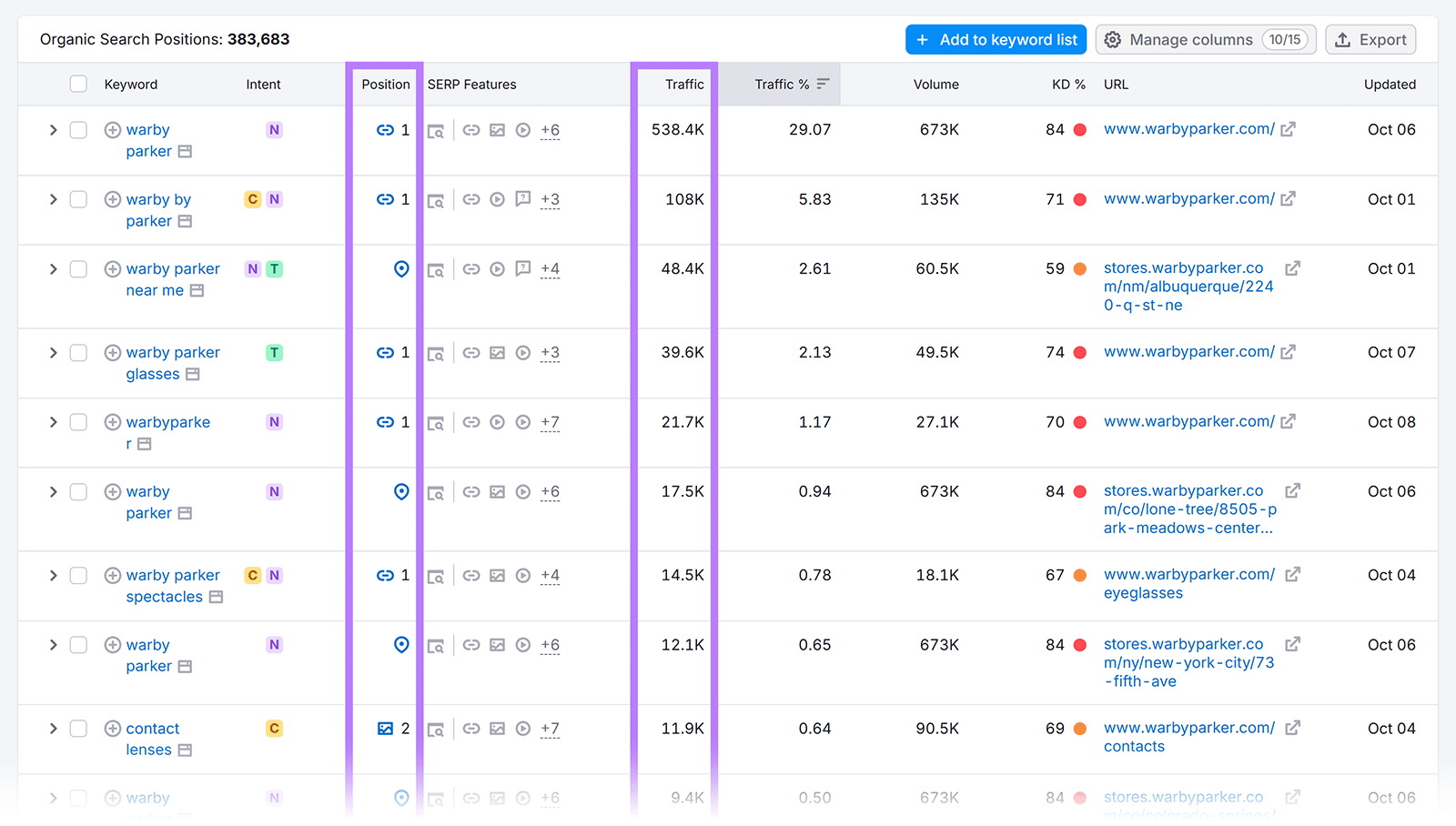Click the "Add to keyword list" button
1456x826 pixels.
[996, 39]
